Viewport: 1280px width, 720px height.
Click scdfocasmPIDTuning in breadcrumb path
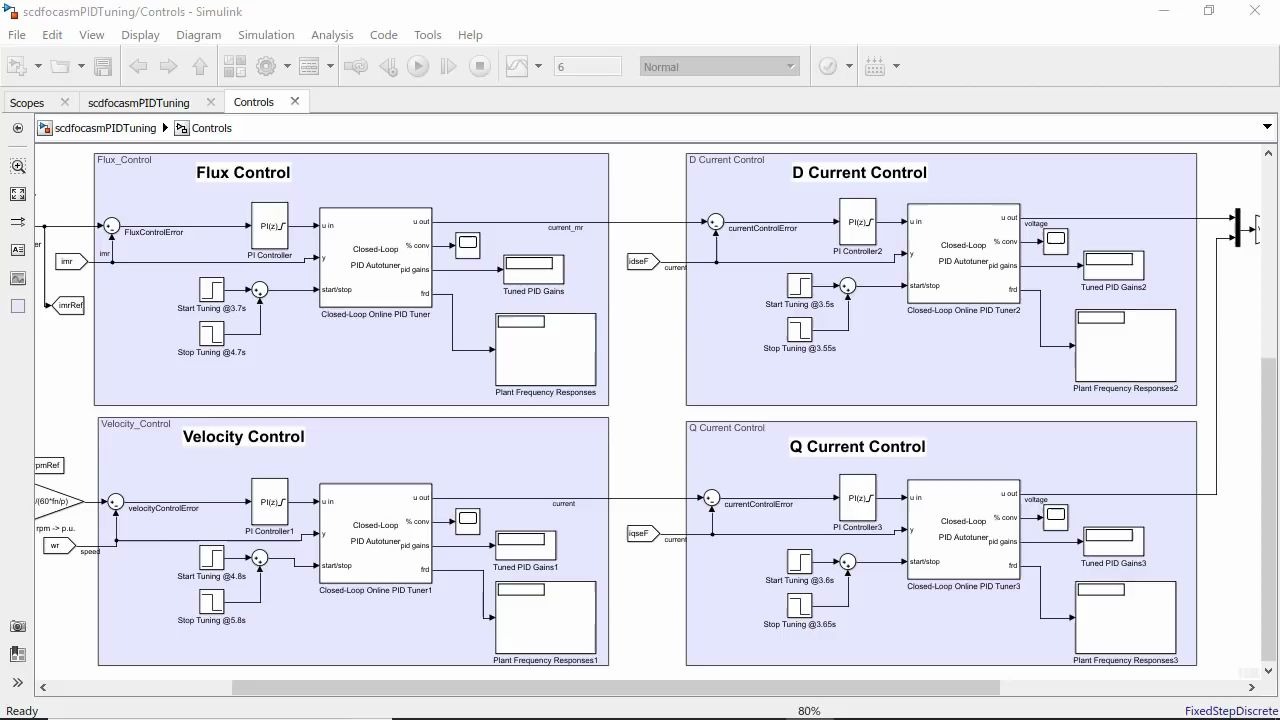pyautogui.click(x=105, y=128)
